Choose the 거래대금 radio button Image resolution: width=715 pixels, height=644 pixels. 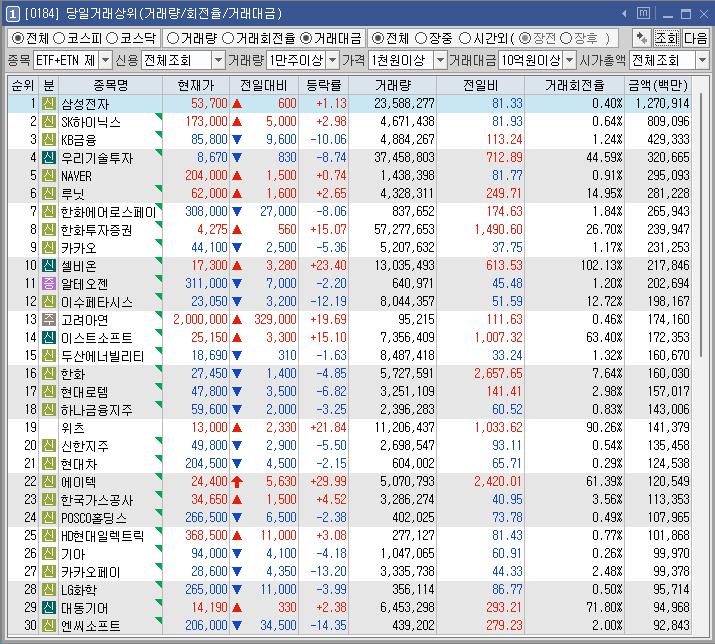[x=306, y=38]
